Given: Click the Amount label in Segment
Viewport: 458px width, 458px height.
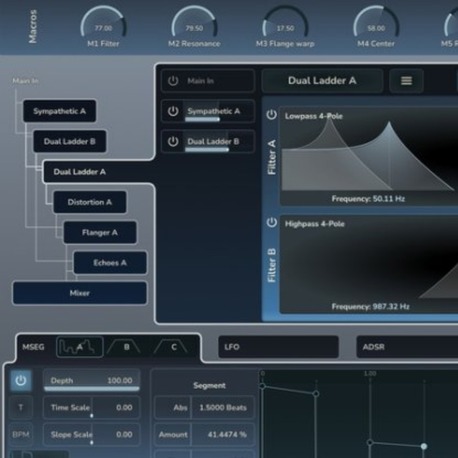Looking at the screenshot, I should pyautogui.click(x=173, y=434).
